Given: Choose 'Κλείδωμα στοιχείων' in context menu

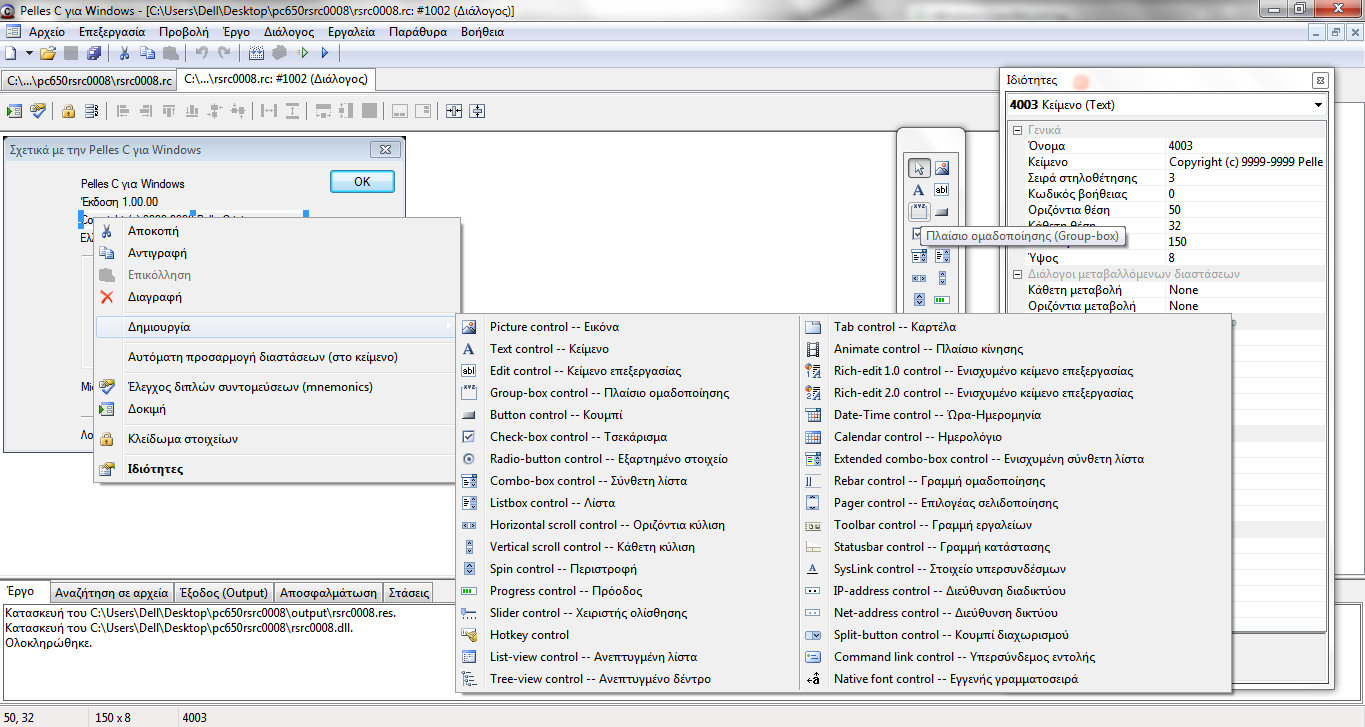Looking at the screenshot, I should click(277, 439).
